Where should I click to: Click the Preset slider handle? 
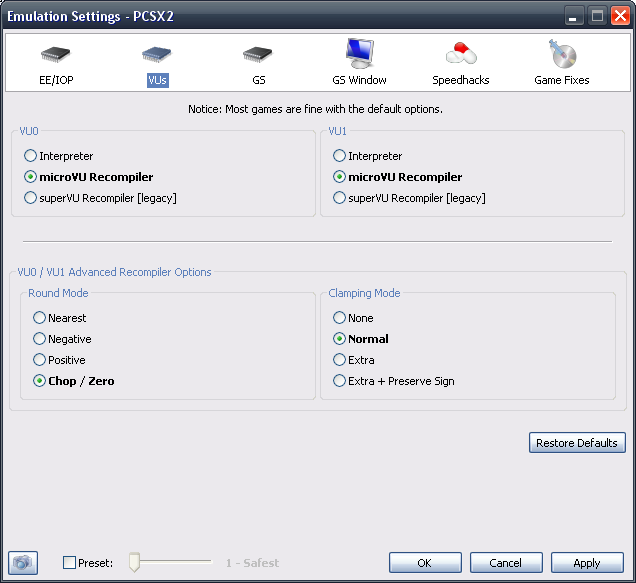(x=134, y=562)
